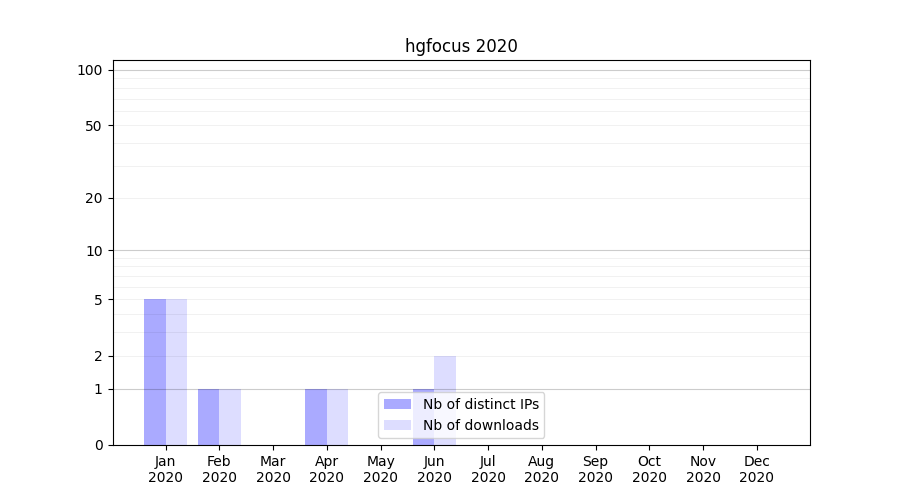Screen dimensions: 900x500
Task: Click the Jan 2020 distinct IPs bar
Action: [155, 372]
